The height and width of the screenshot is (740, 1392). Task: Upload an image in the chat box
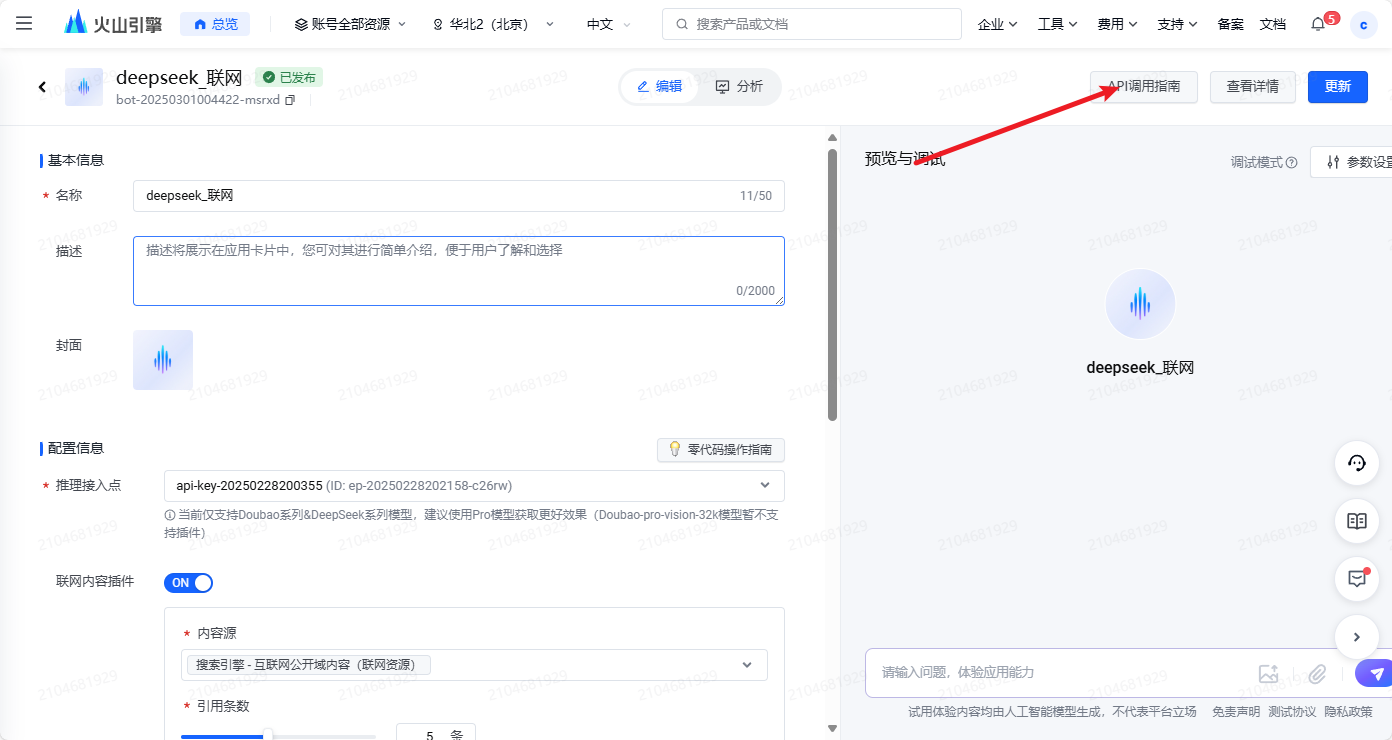[1269, 674]
